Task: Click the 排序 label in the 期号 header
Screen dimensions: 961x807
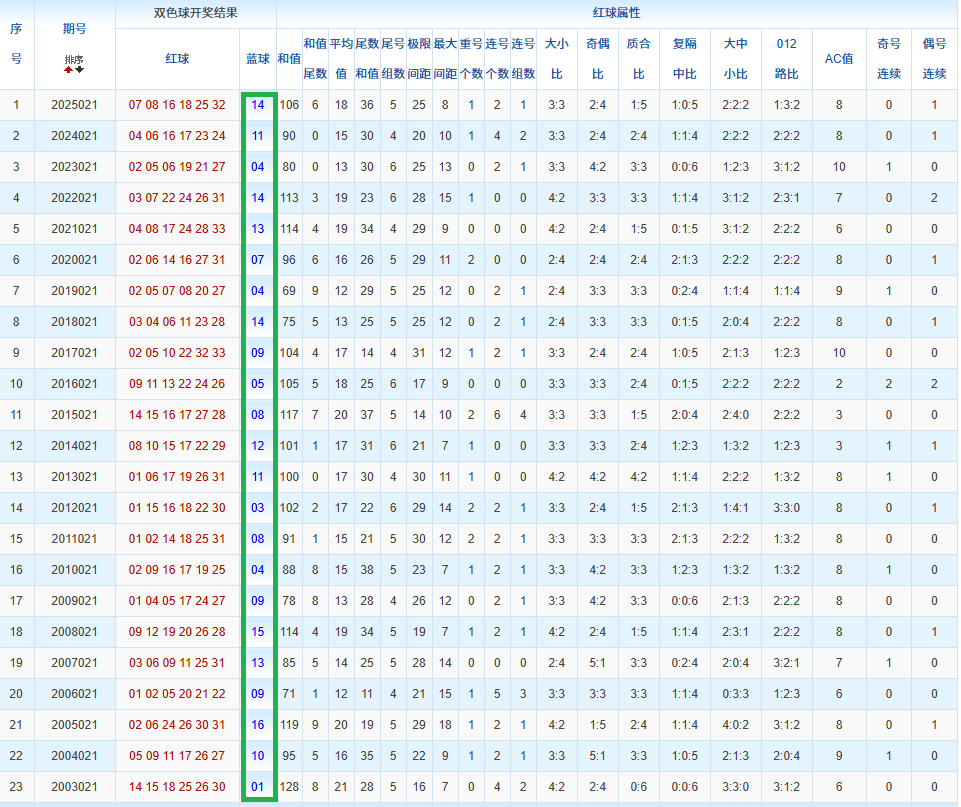Action: (x=74, y=59)
